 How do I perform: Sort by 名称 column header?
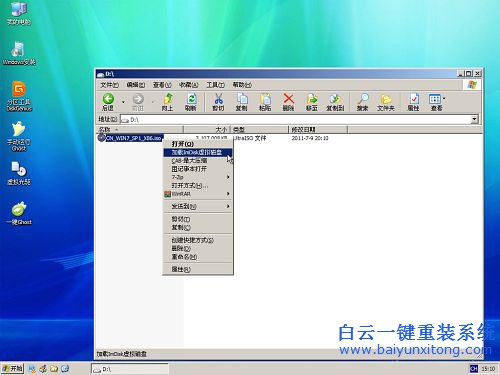coord(139,129)
